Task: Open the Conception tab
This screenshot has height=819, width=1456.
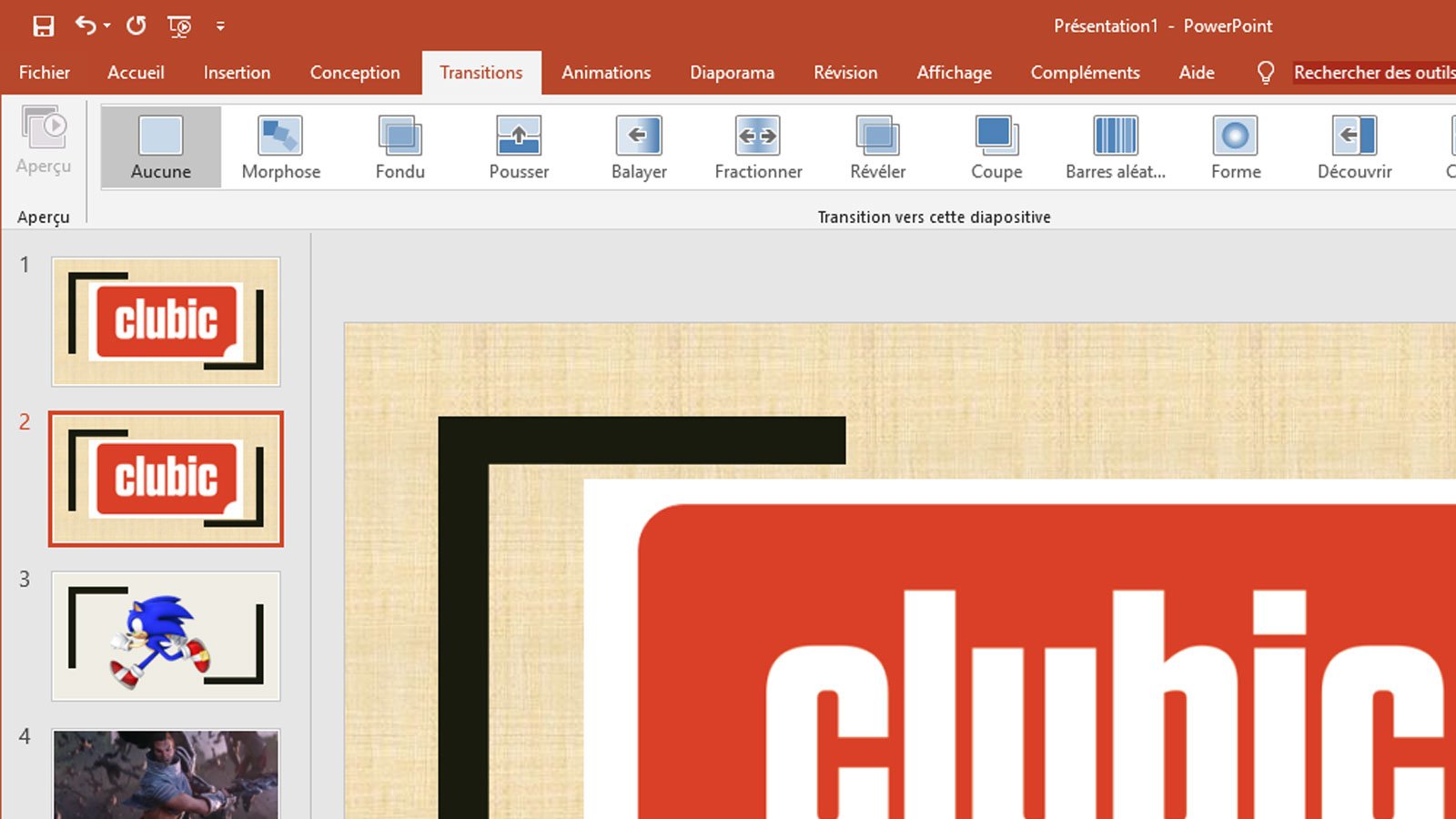Action: 355,73
